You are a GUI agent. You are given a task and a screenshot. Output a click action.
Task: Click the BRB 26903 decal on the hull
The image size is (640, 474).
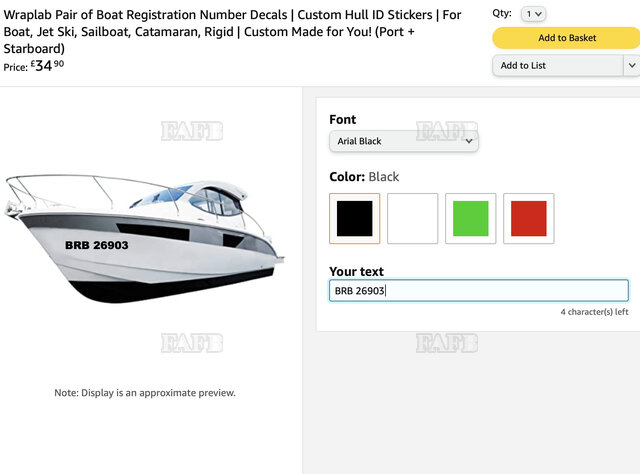pos(97,246)
